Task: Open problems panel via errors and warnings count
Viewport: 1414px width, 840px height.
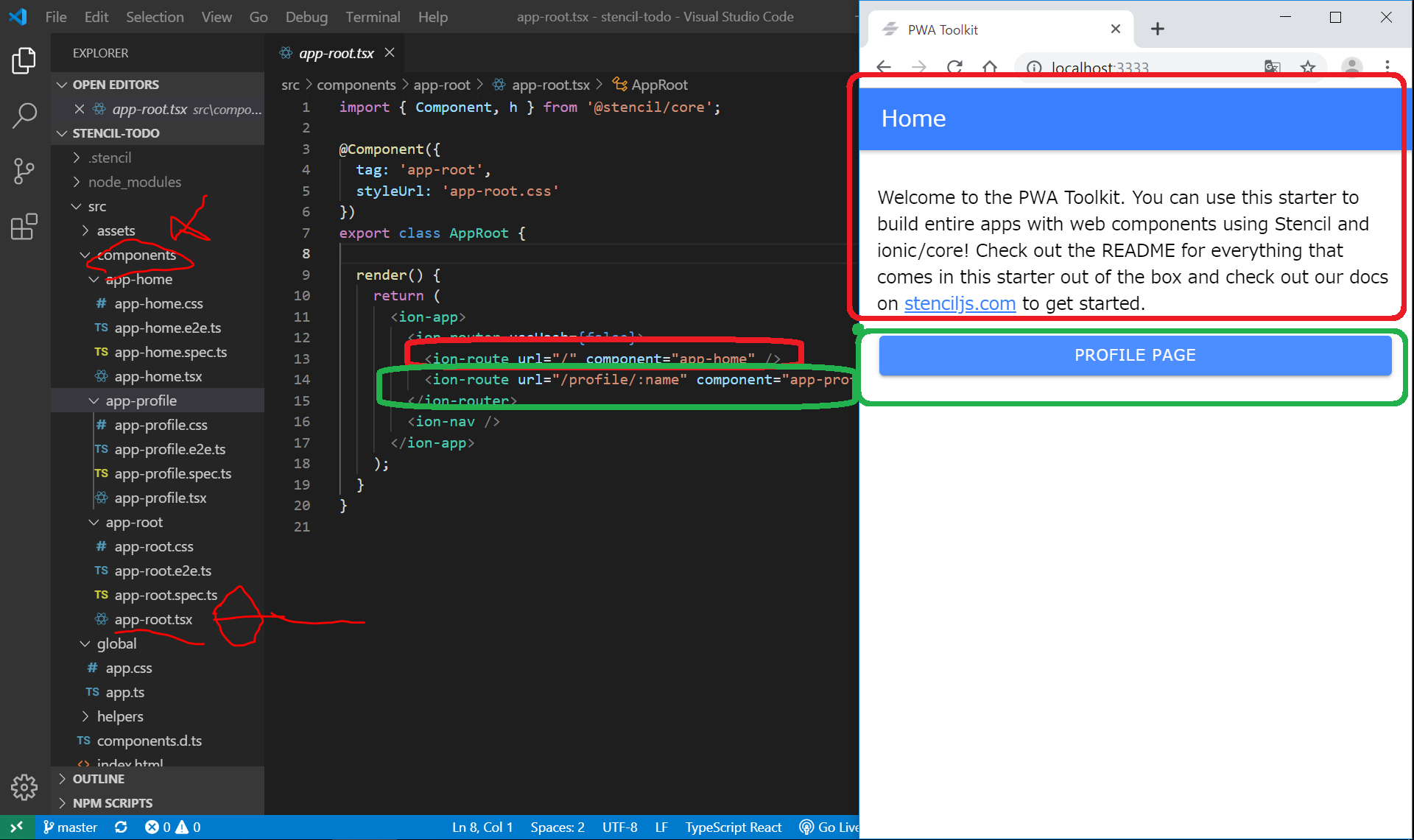Action: (x=173, y=827)
